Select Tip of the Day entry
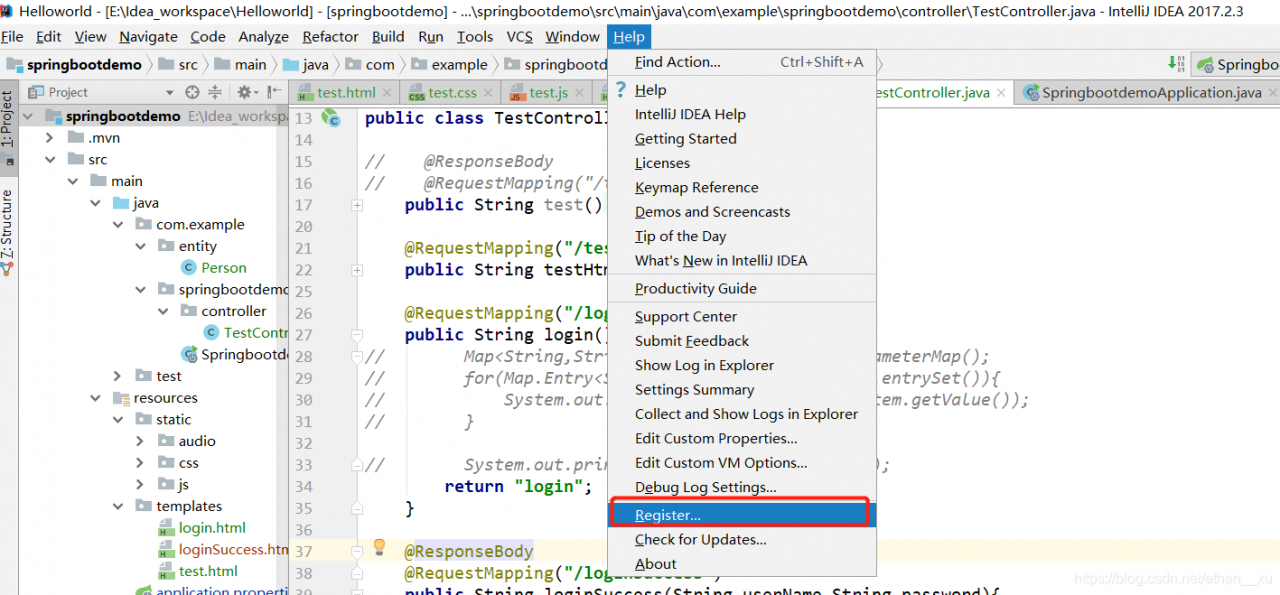 point(742,236)
